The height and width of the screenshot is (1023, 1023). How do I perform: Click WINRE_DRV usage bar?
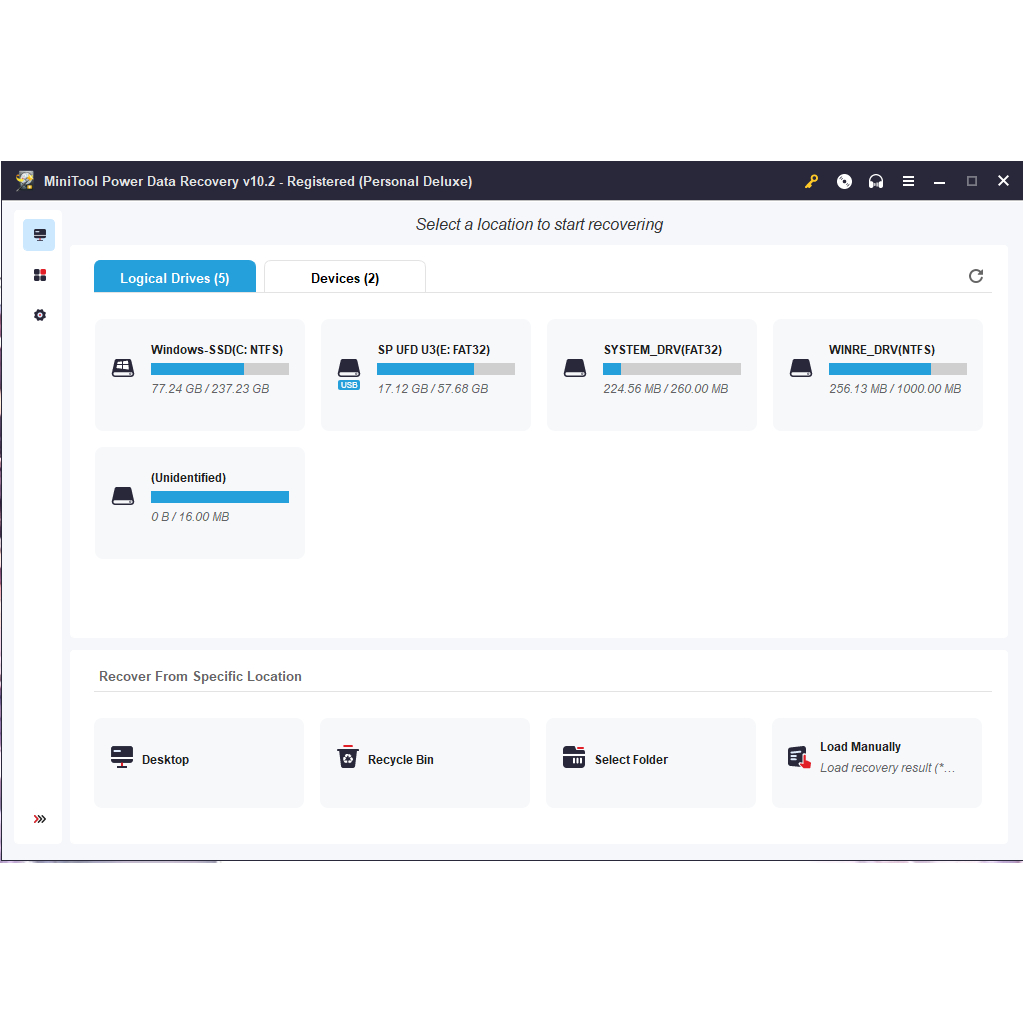(898, 369)
